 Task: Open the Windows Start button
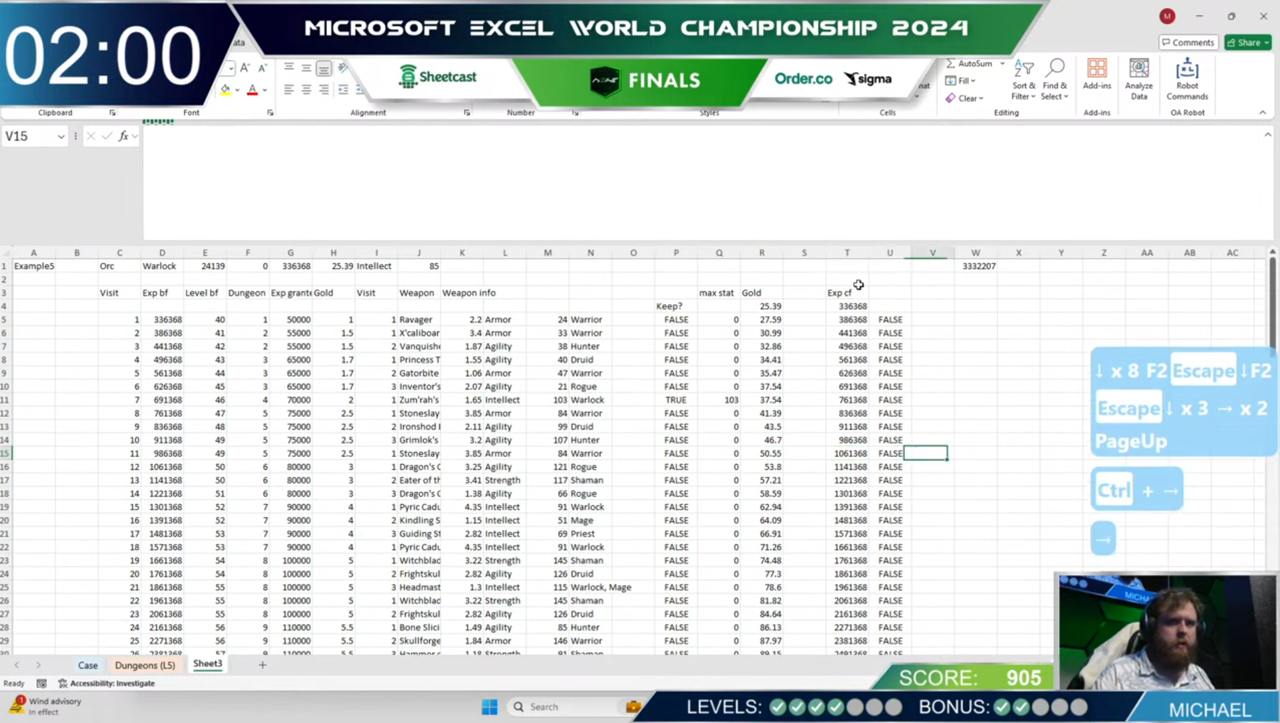[x=489, y=707]
